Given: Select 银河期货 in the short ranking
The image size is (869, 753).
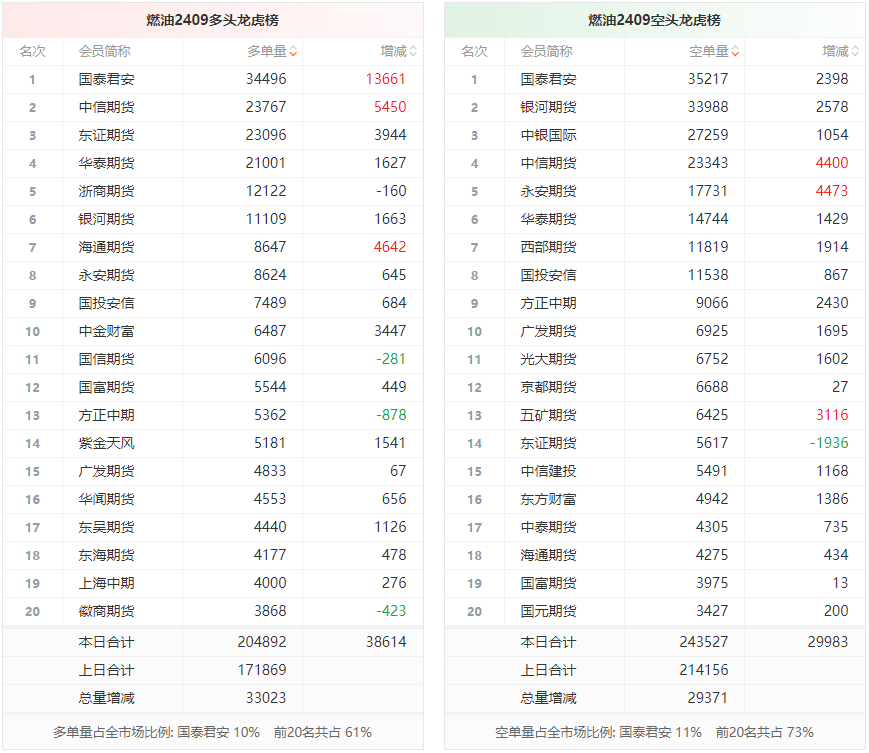Looking at the screenshot, I should (x=548, y=107).
